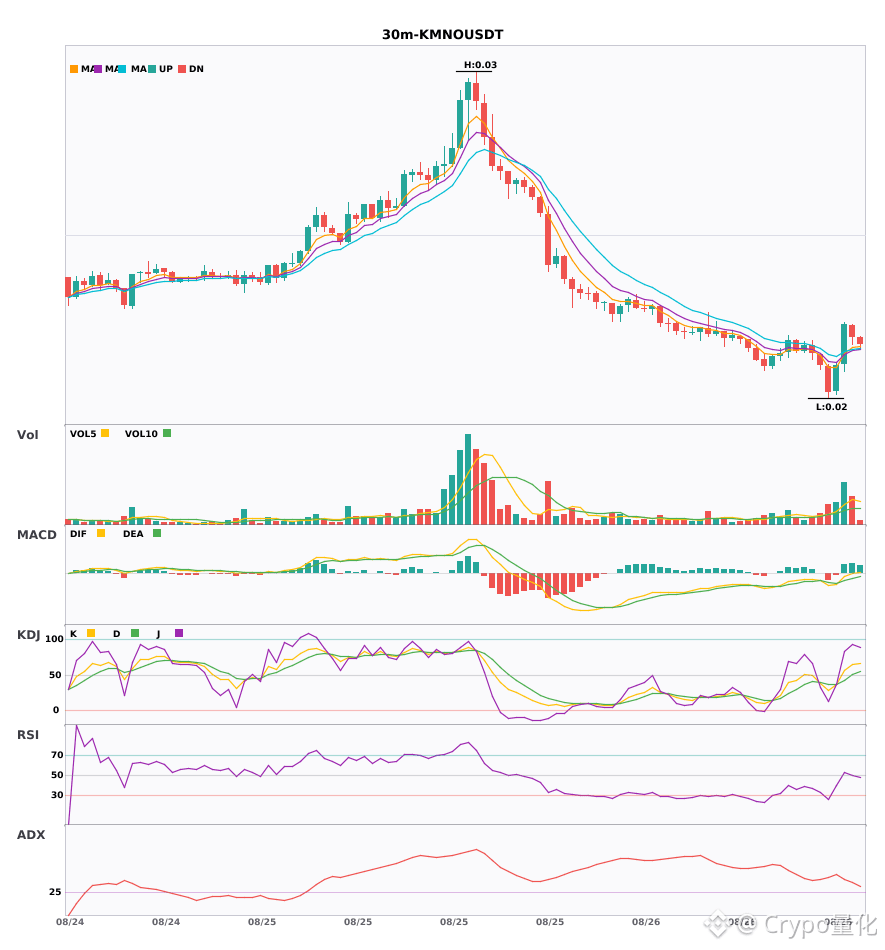Click the VOL10 legend text

141,434
